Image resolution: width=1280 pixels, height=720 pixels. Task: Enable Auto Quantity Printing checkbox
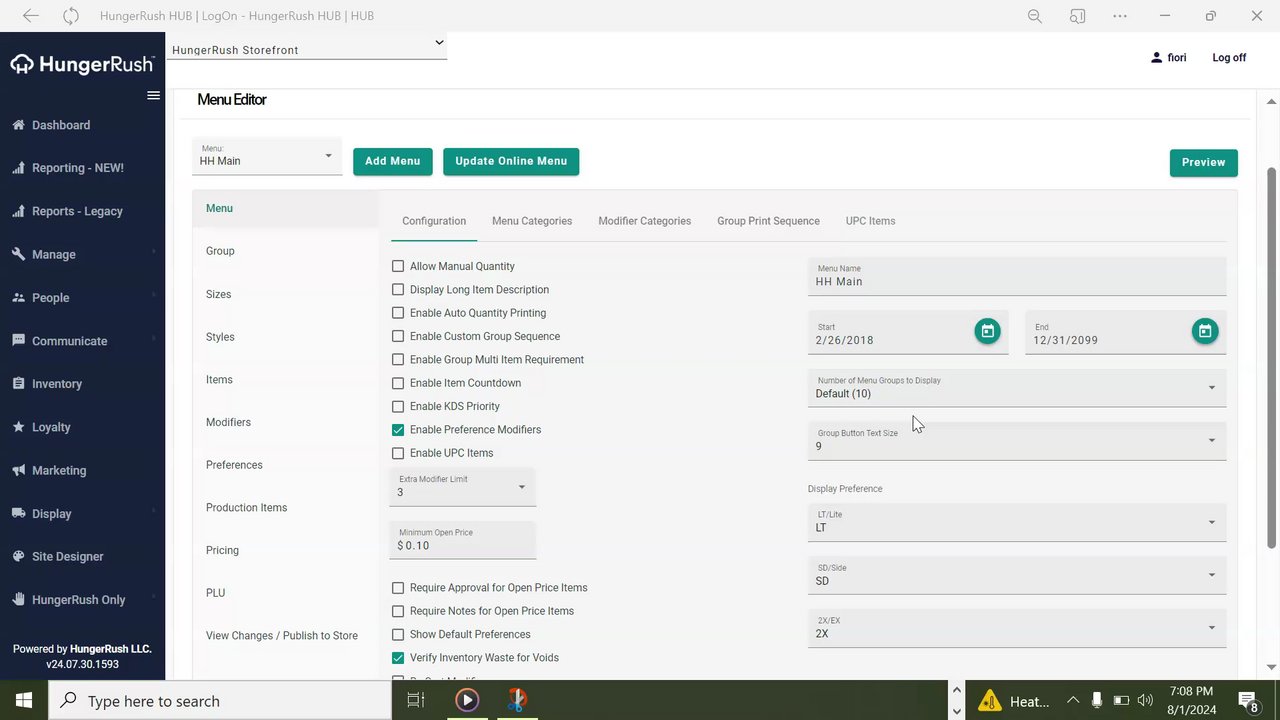point(398,313)
